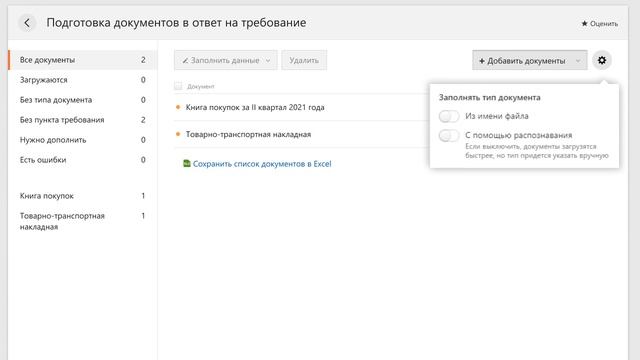Viewport: 640px width, 360px height.
Task: Click 'Сохранить список документов в Excel' link
Action: [262, 164]
